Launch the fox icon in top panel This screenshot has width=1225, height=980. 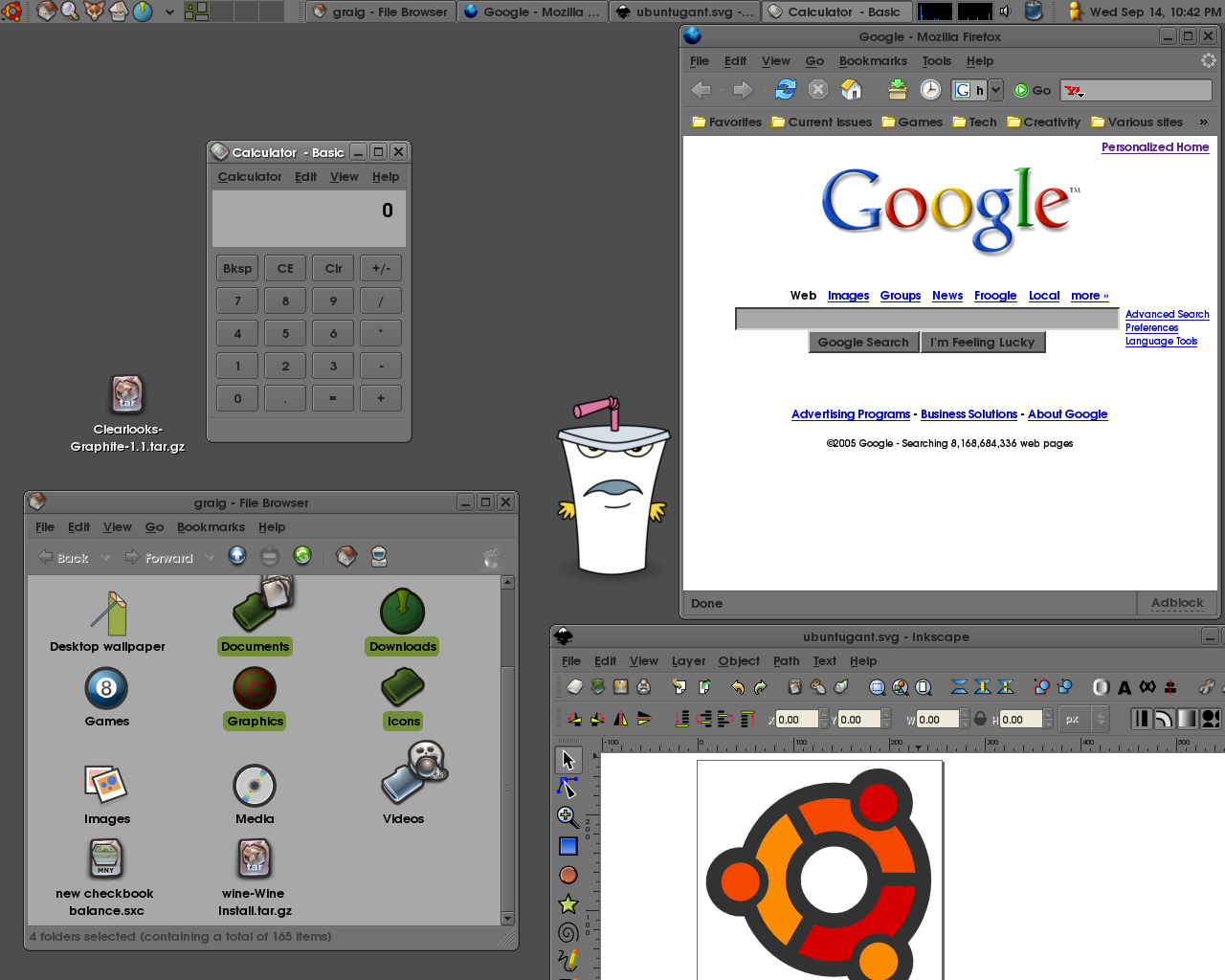click(94, 11)
